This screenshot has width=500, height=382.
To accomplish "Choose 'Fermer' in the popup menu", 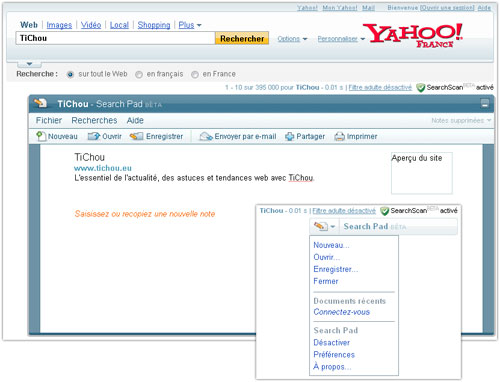I will coord(326,281).
